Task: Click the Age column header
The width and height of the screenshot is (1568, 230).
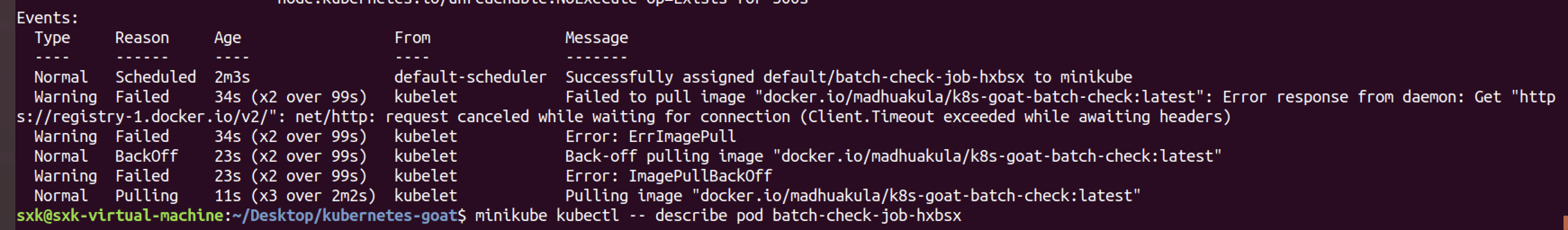Action: point(228,38)
